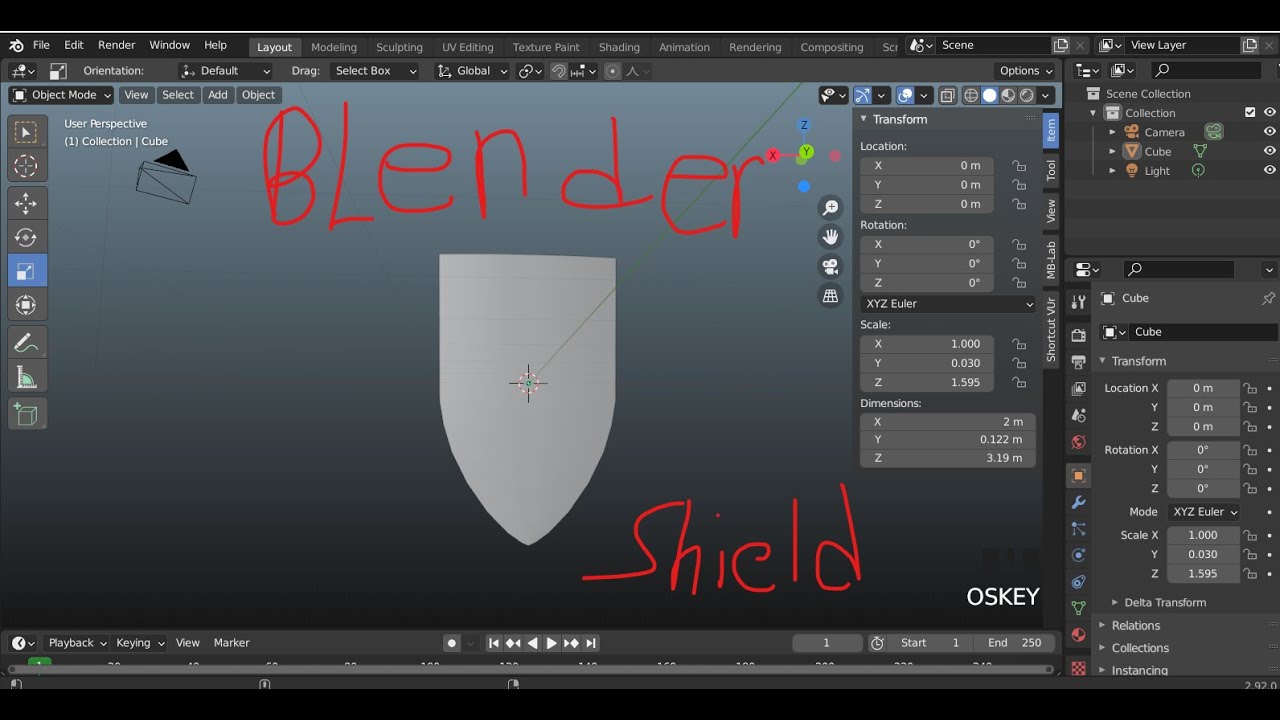Click the zoom magnifier viewport icon
This screenshot has width=1280, height=720.
[x=830, y=208]
